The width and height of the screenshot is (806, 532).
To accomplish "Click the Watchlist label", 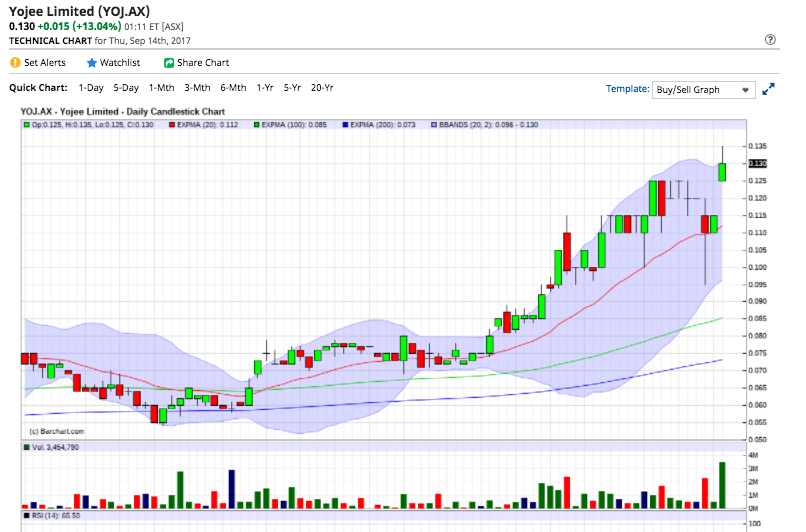I will click(120, 63).
